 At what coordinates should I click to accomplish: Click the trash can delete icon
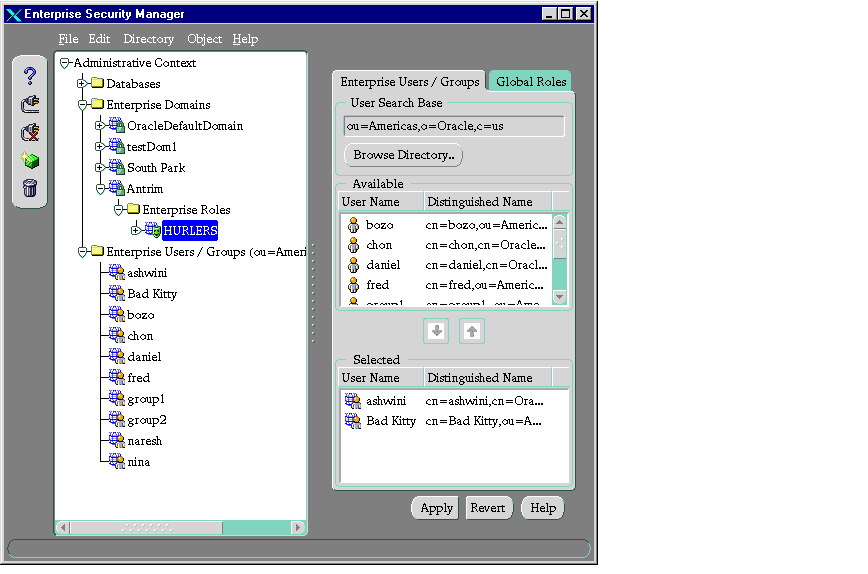click(x=30, y=187)
